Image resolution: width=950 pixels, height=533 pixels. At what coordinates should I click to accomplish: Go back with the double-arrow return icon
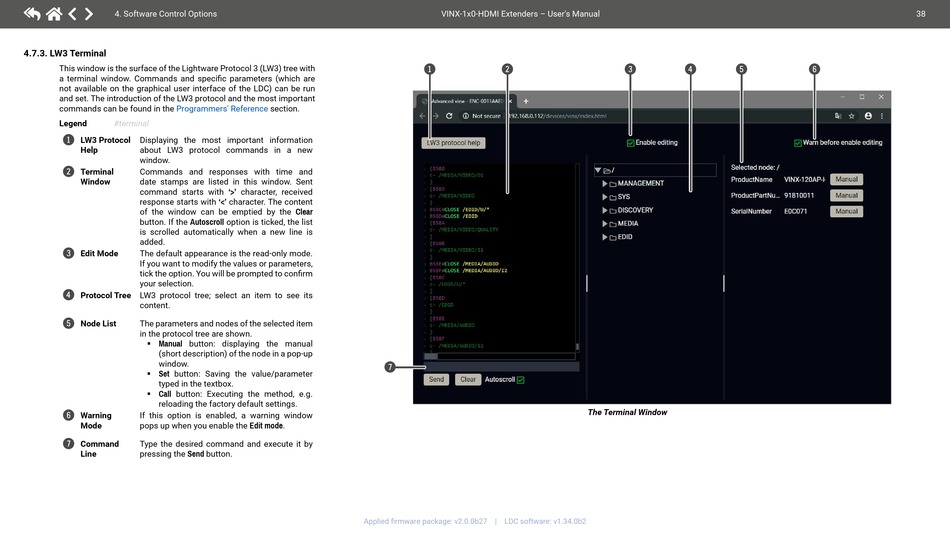(32, 13)
